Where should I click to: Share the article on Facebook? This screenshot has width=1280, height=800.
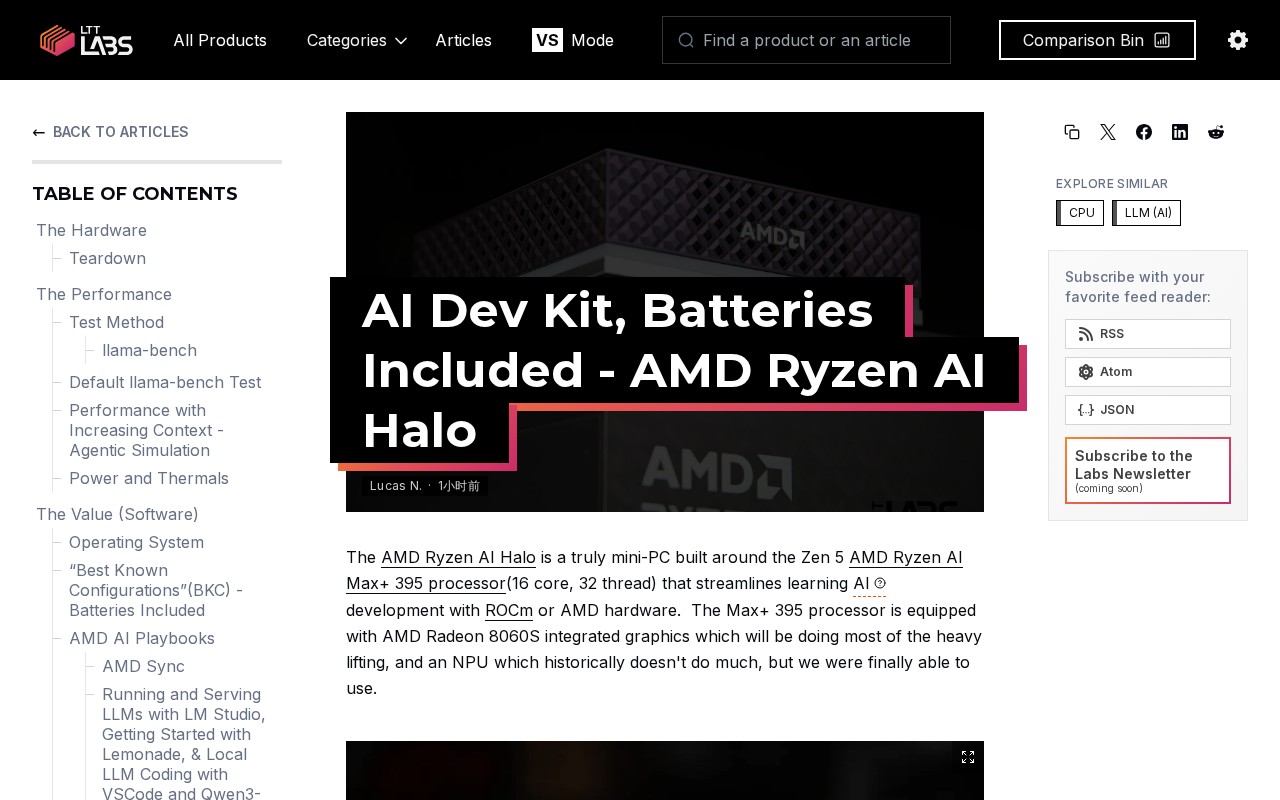1144,132
